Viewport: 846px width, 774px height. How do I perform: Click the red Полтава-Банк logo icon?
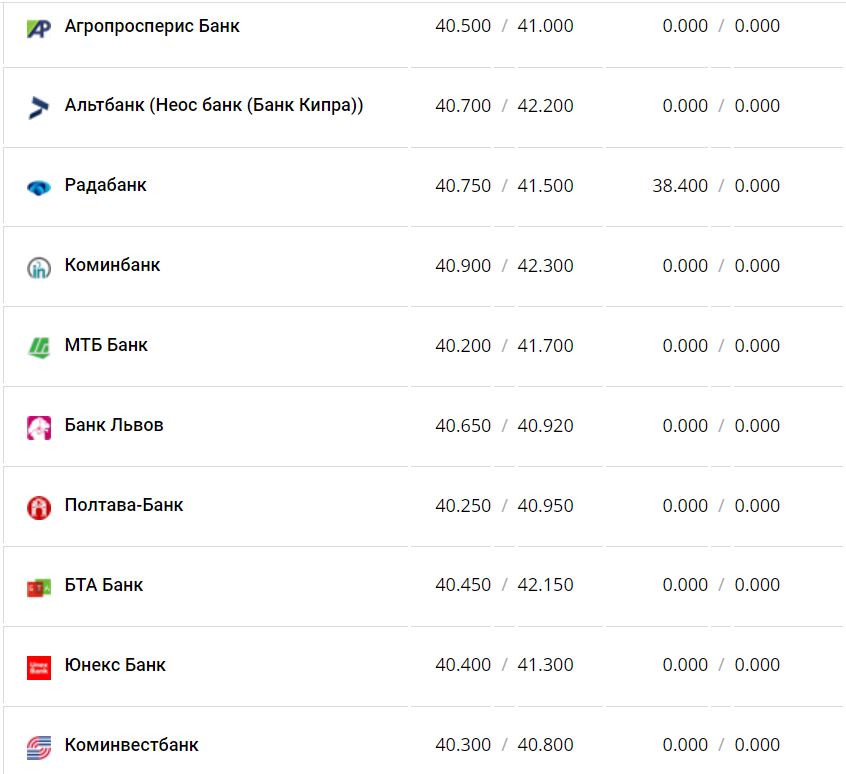click(38, 507)
